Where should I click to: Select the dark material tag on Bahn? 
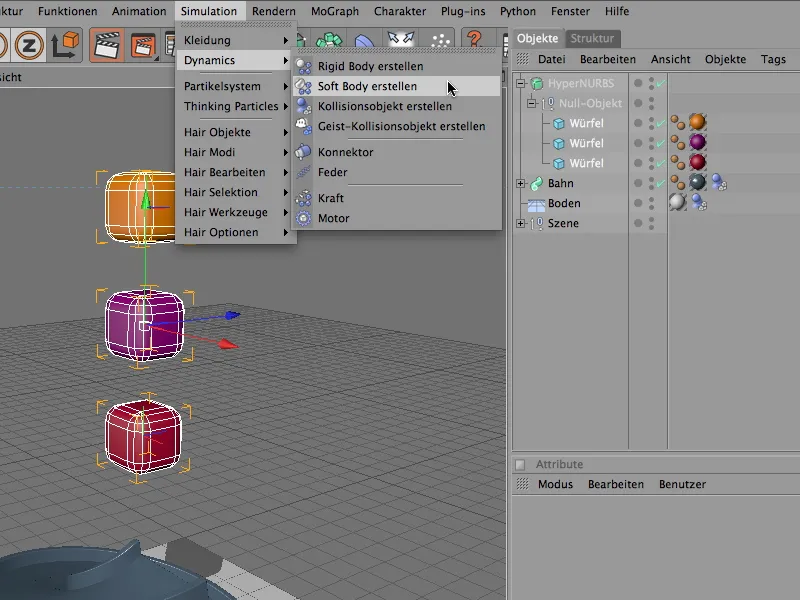697,182
